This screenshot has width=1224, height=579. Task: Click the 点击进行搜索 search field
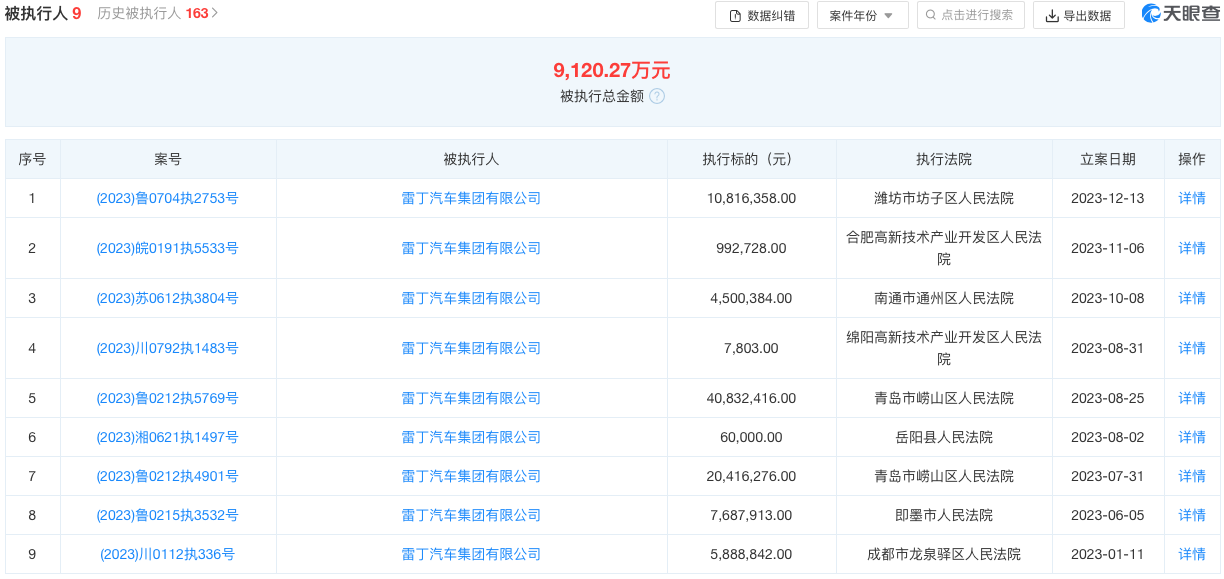[970, 15]
